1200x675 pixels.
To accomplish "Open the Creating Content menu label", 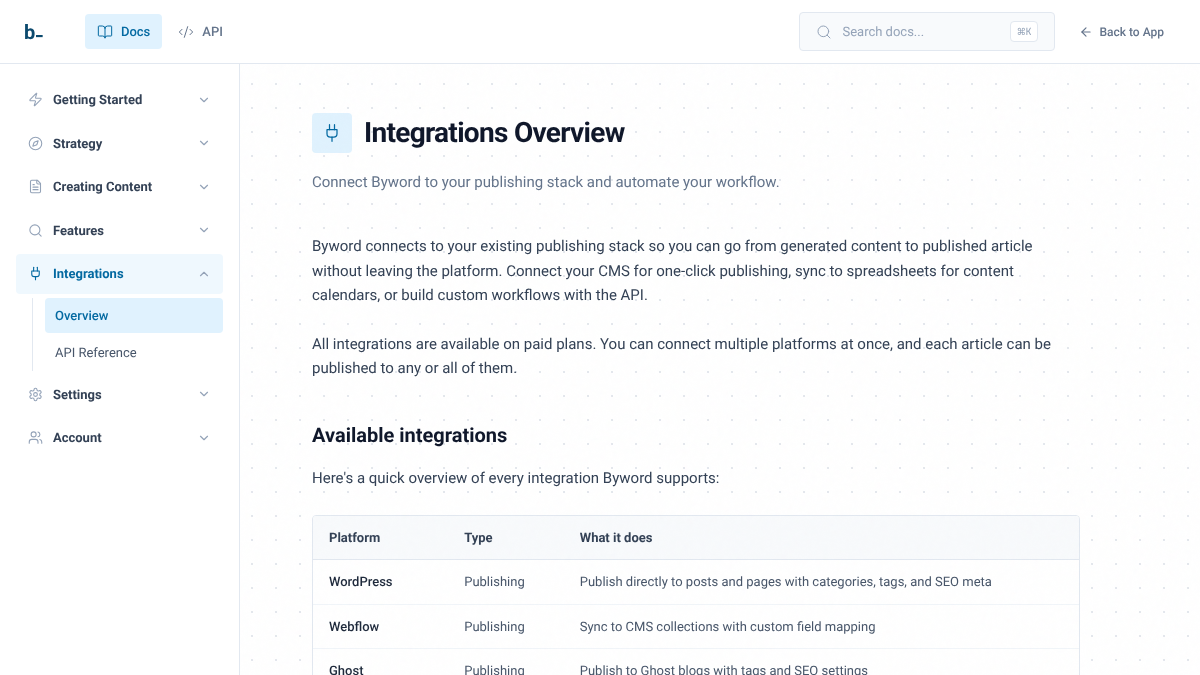I will click(x=102, y=187).
